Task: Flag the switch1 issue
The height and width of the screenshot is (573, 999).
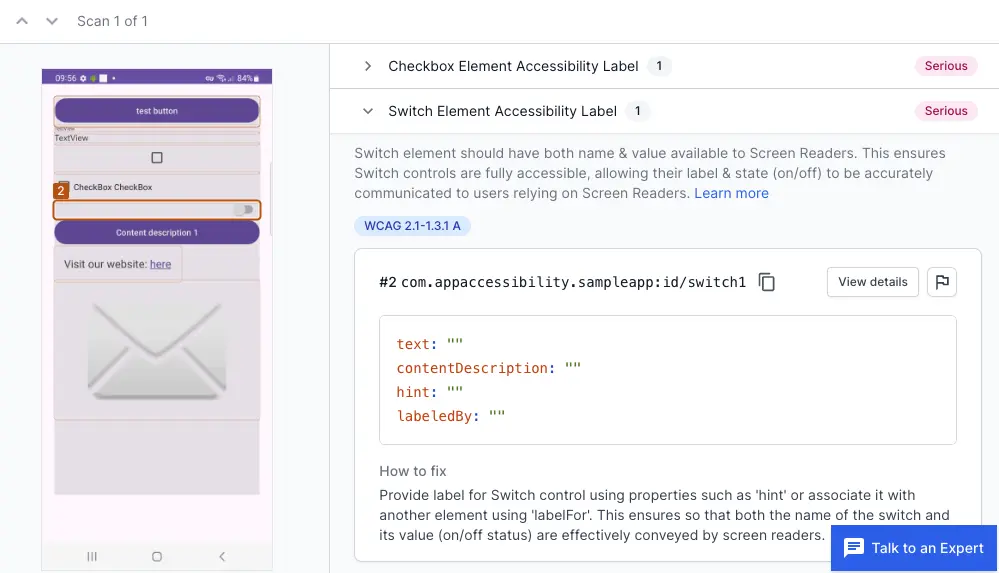Action: (x=941, y=282)
